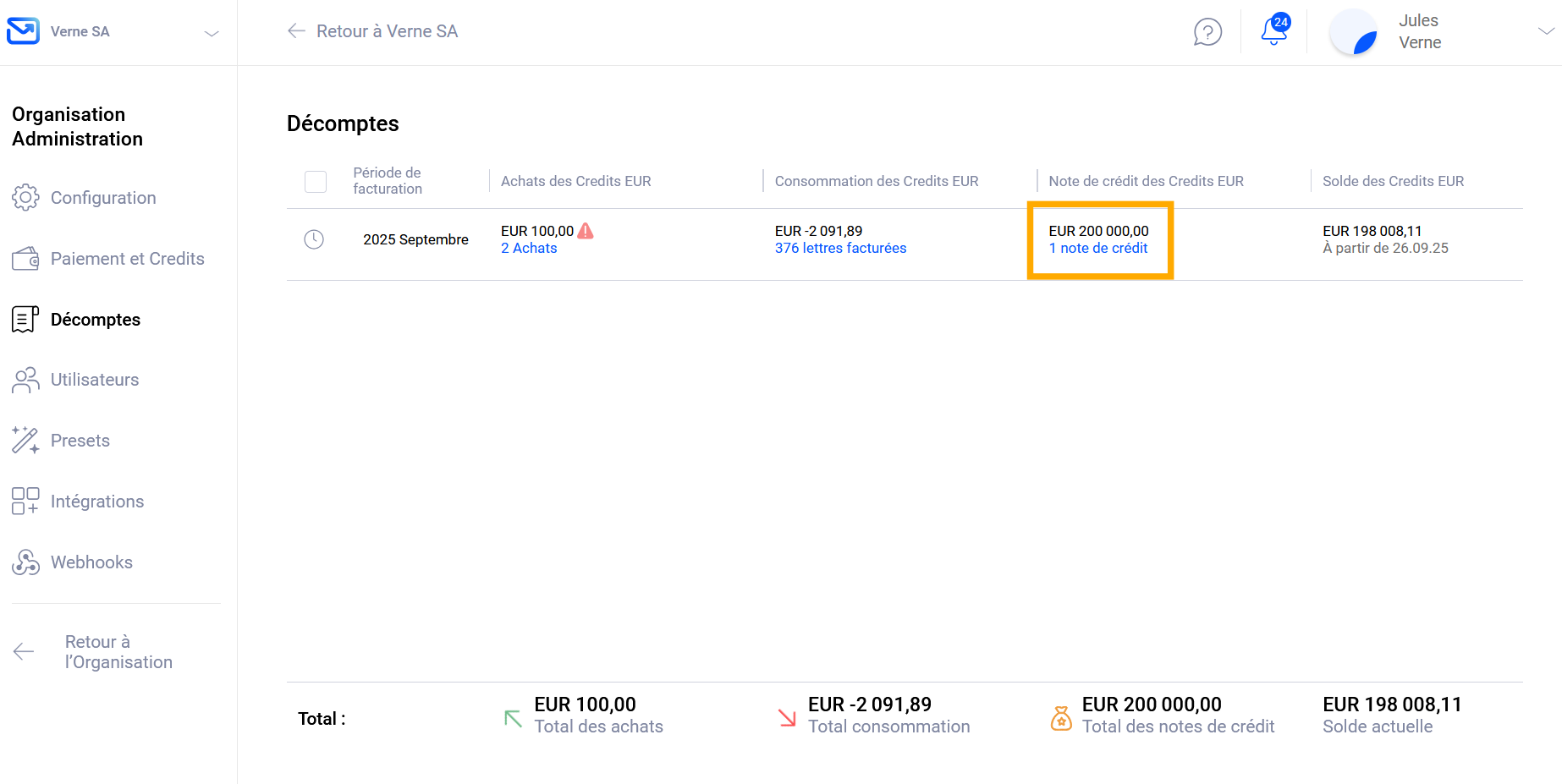The height and width of the screenshot is (784, 1562).
Task: Click the help chat bubble icon
Action: point(1207,32)
